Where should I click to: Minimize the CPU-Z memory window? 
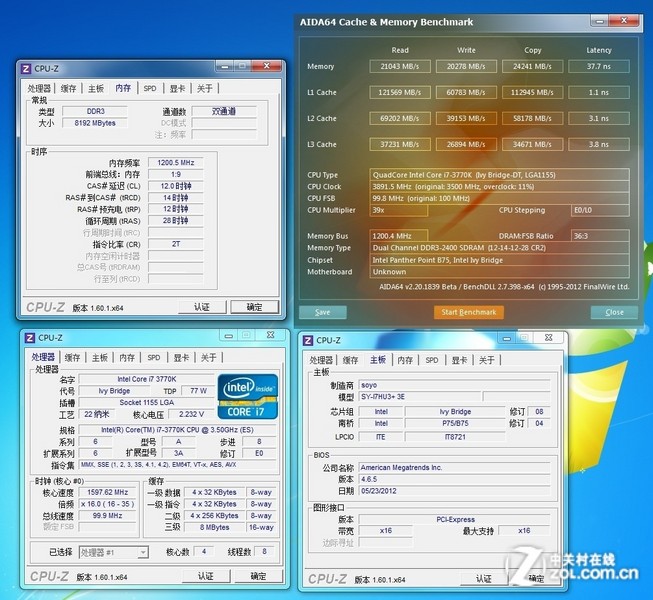point(225,66)
